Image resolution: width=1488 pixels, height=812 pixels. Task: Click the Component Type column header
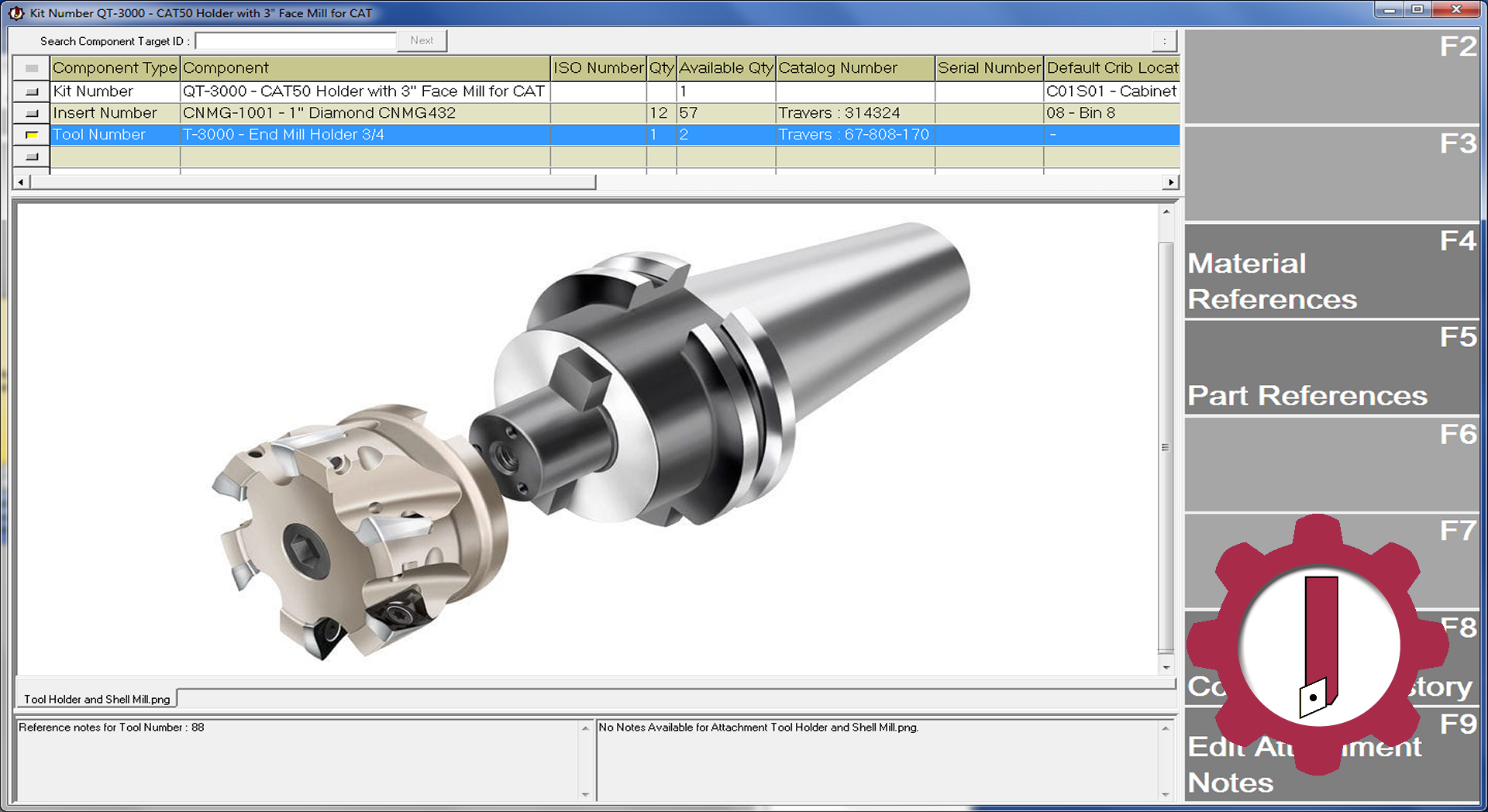(x=115, y=68)
